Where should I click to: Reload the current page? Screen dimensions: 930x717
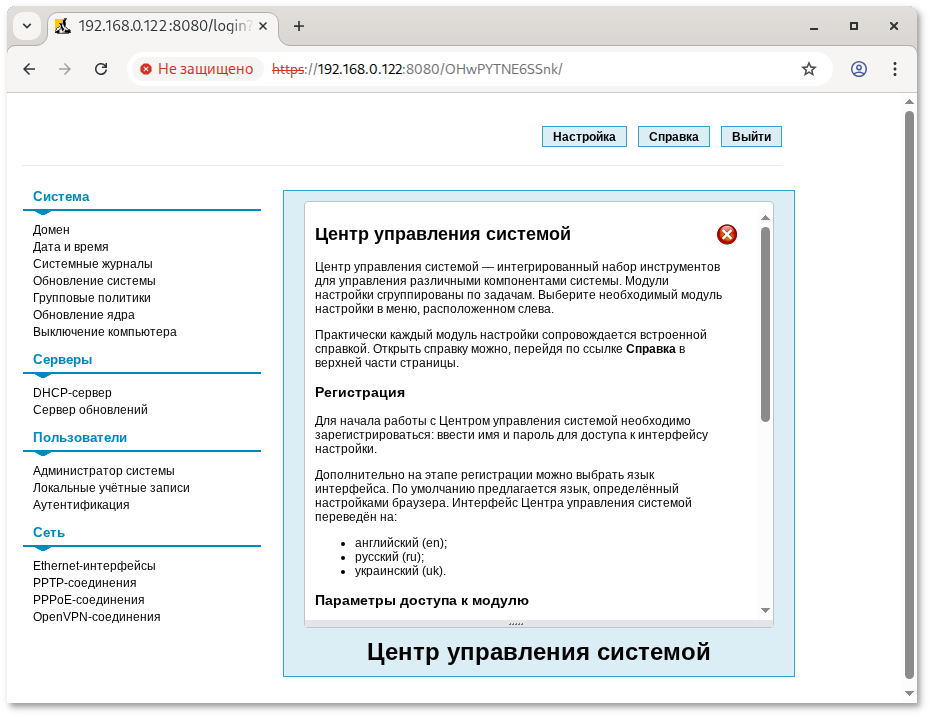pyautogui.click(x=100, y=69)
